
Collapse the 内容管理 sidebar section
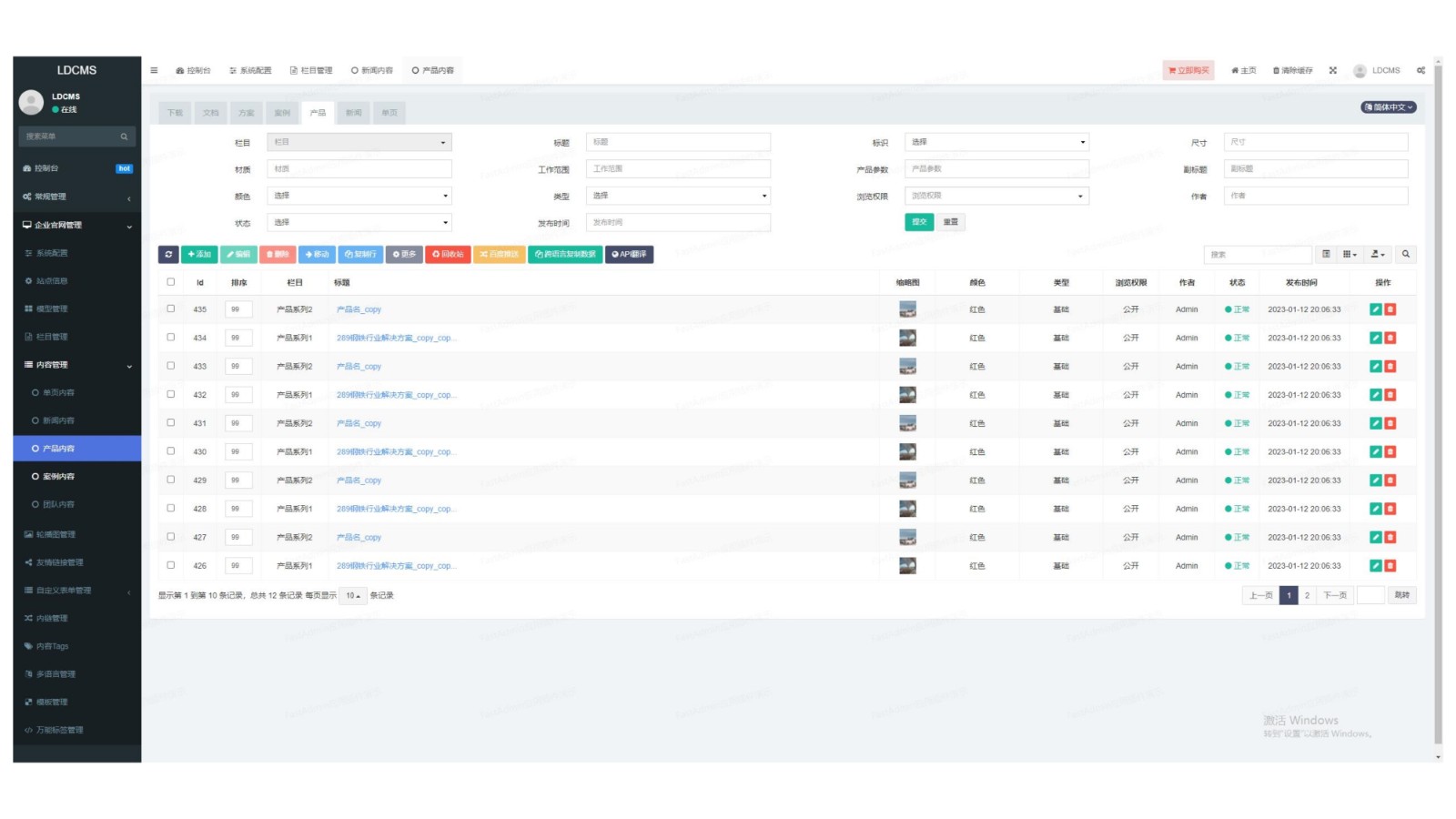coord(77,366)
